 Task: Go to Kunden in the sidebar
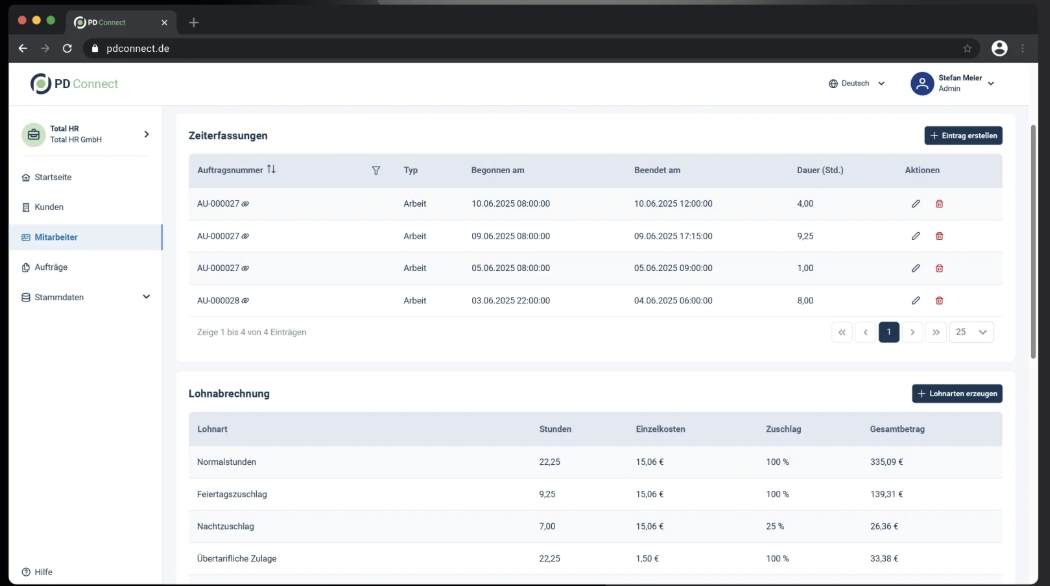point(49,207)
